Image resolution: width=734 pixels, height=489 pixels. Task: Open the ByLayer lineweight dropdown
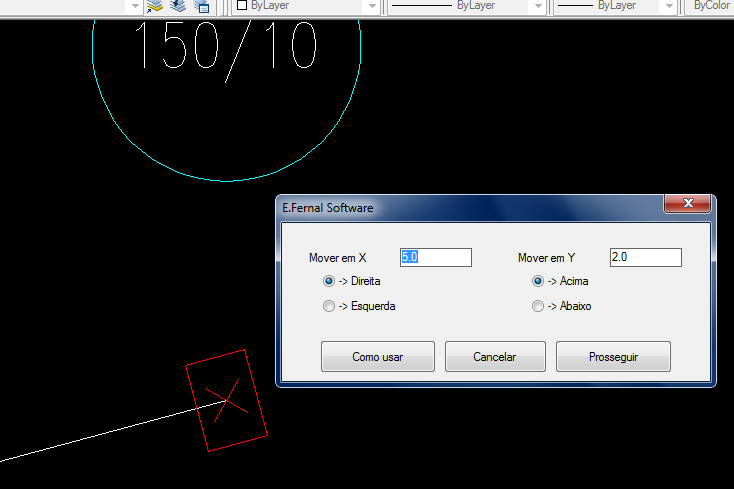coord(669,6)
